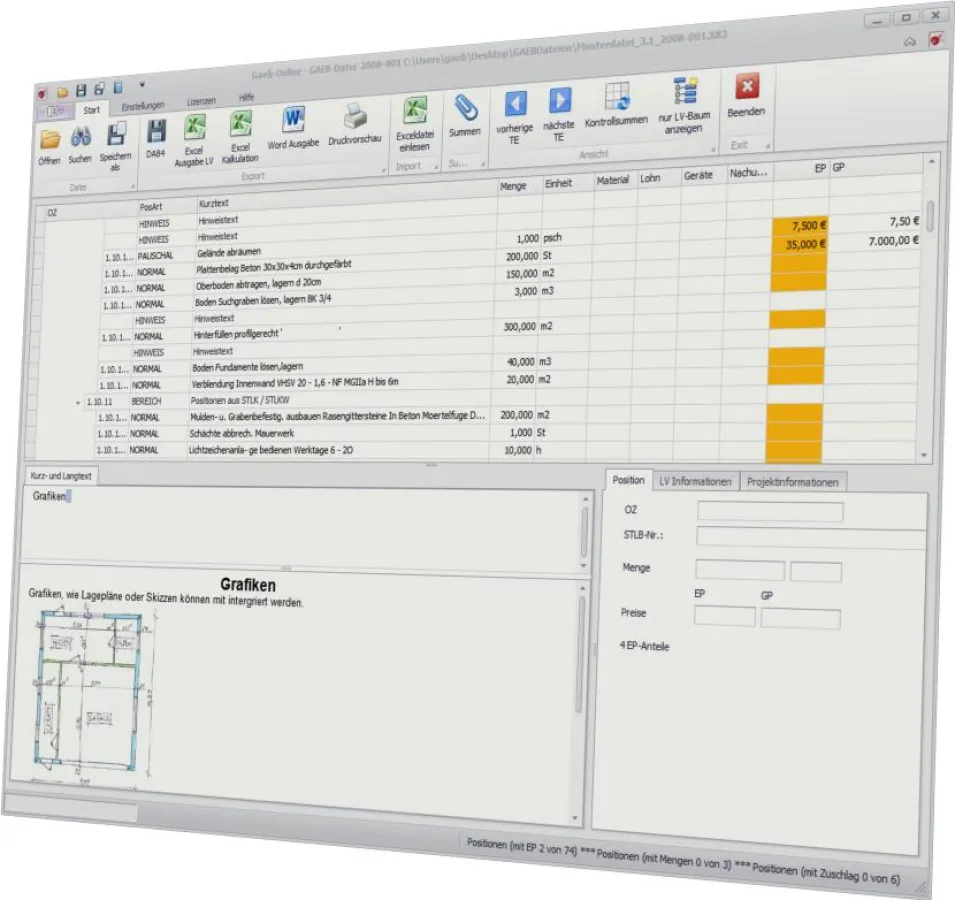955x900 pixels.
Task: Export via the DA84 icon
Action: (x=156, y=131)
